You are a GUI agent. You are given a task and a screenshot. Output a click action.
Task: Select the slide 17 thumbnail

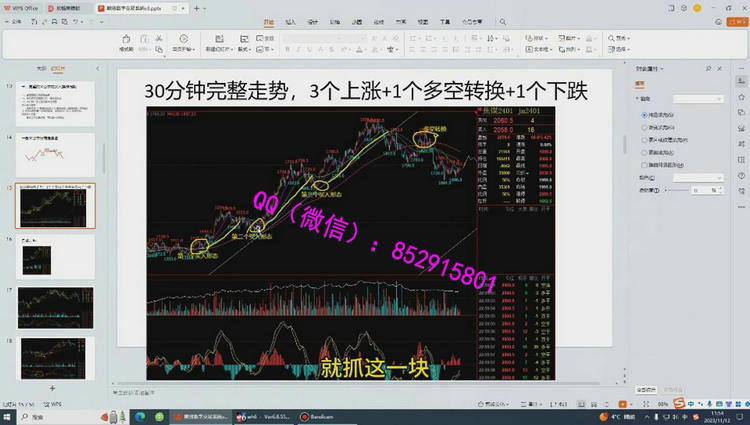(x=55, y=305)
